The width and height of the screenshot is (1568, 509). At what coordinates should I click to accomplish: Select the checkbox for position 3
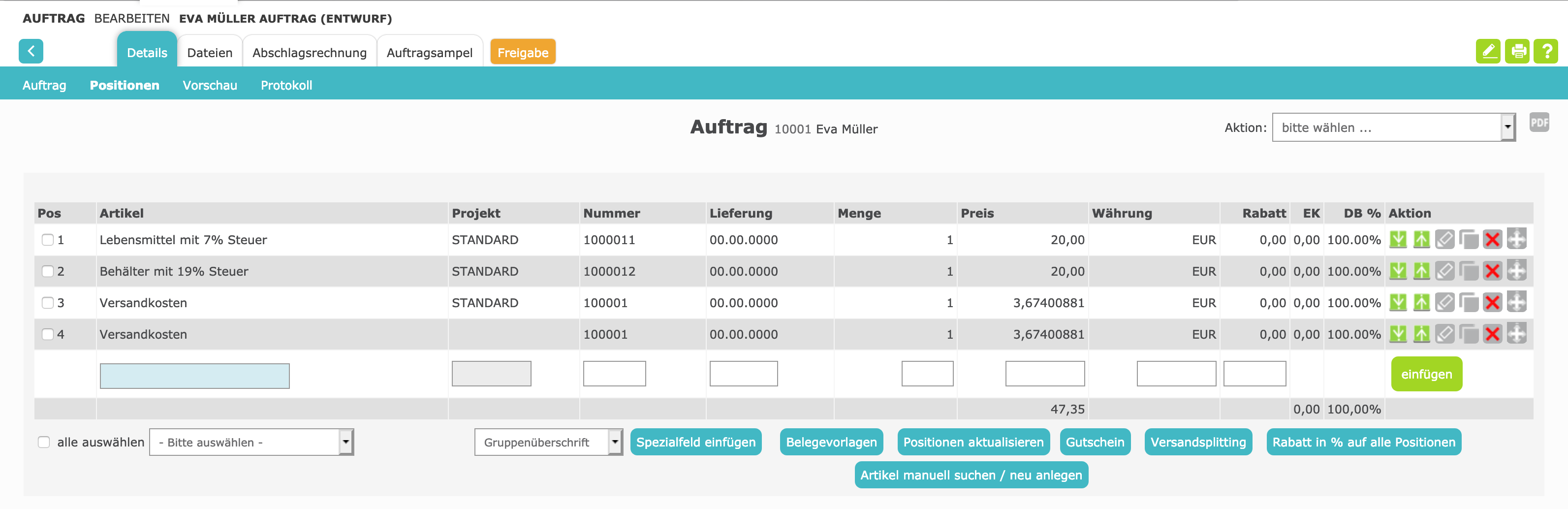(47, 303)
